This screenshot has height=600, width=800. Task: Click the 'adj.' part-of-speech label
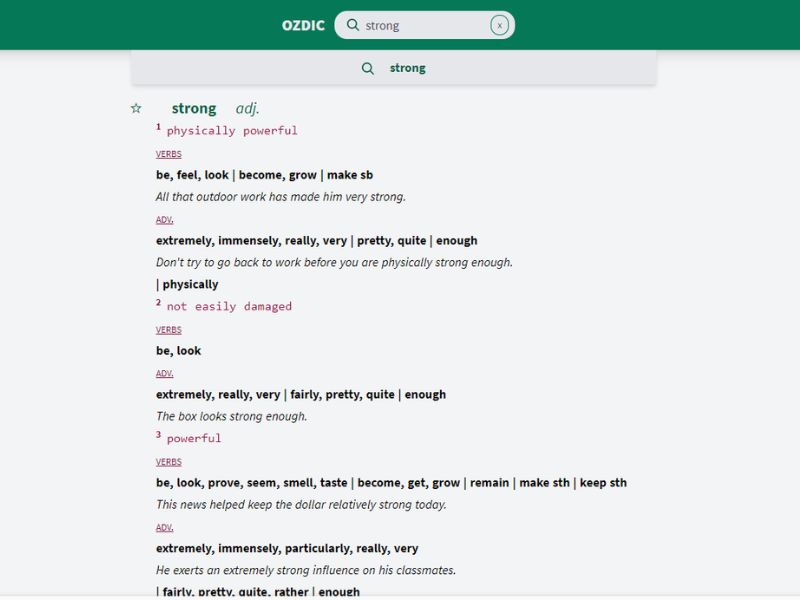pyautogui.click(x=247, y=108)
